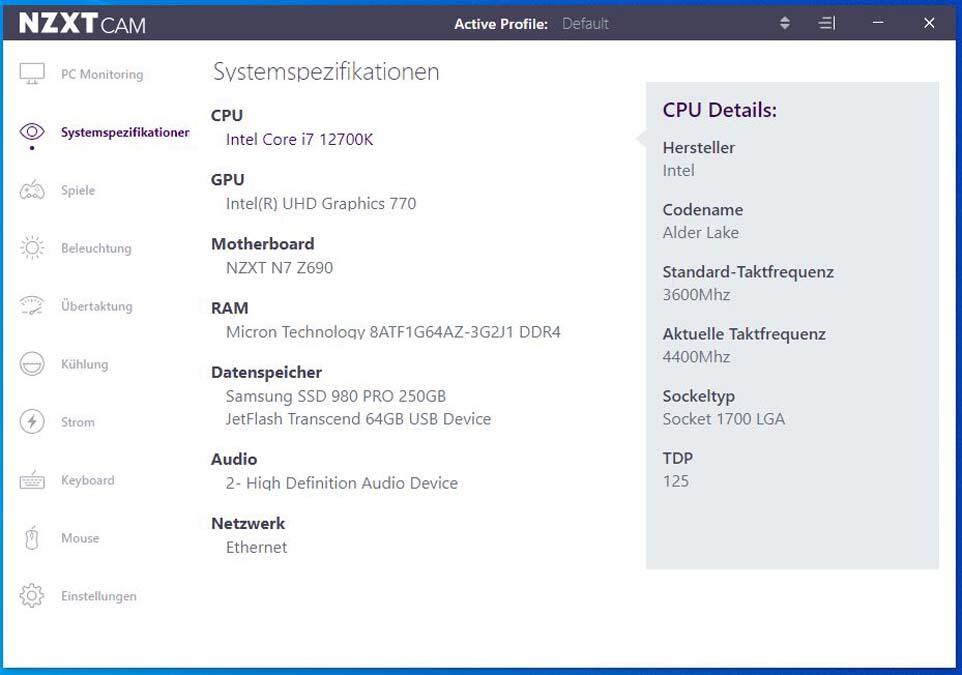Open the PC Monitoring section
This screenshot has width=962, height=675.
click(x=102, y=74)
